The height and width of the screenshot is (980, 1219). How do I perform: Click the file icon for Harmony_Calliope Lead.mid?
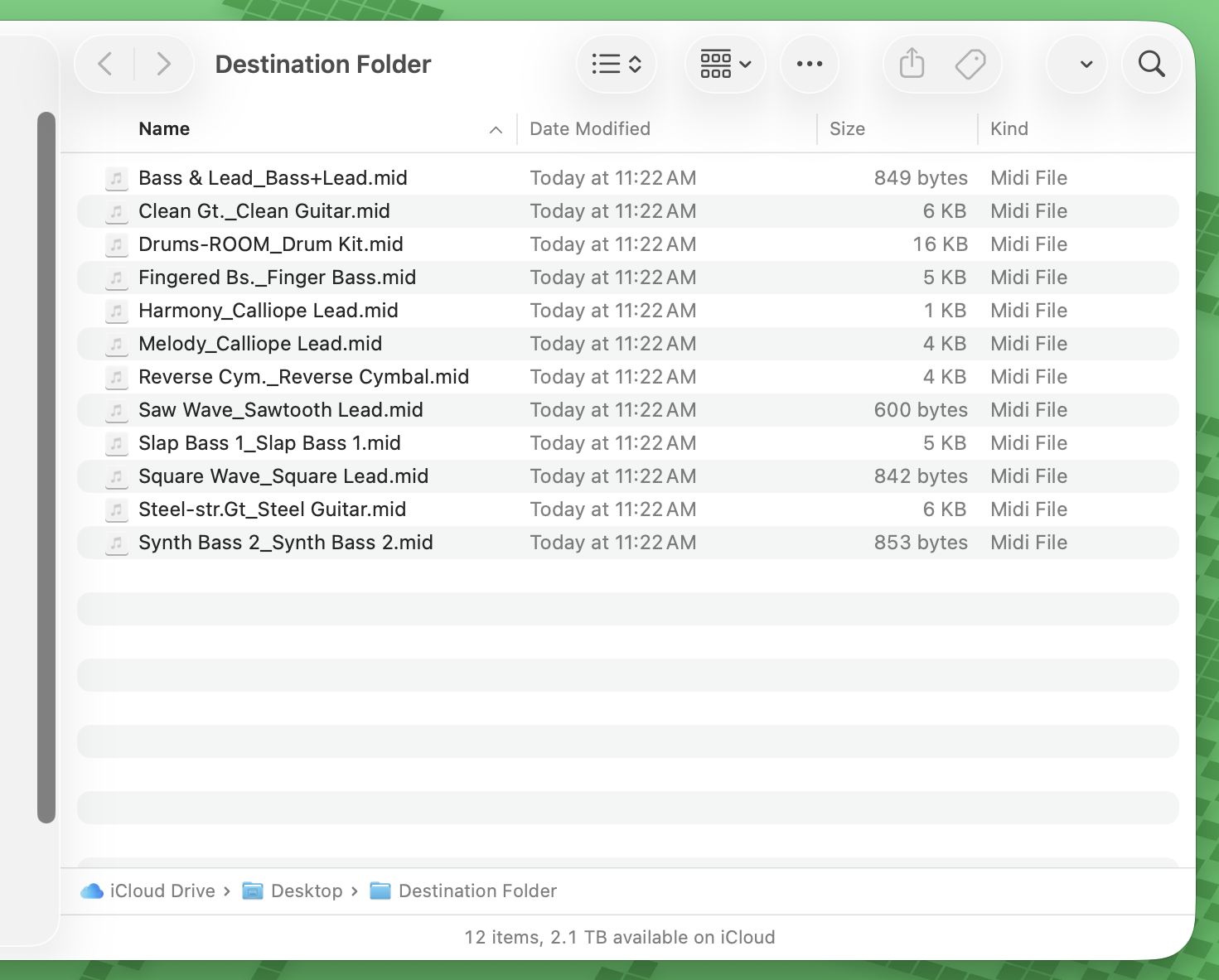pyautogui.click(x=117, y=311)
